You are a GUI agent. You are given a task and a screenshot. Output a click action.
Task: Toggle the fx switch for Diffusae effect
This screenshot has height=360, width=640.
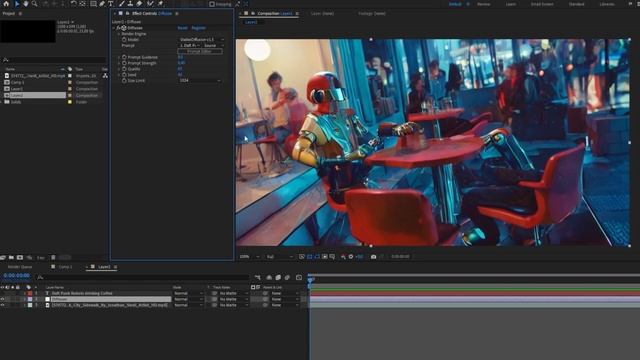pyautogui.click(x=118, y=28)
